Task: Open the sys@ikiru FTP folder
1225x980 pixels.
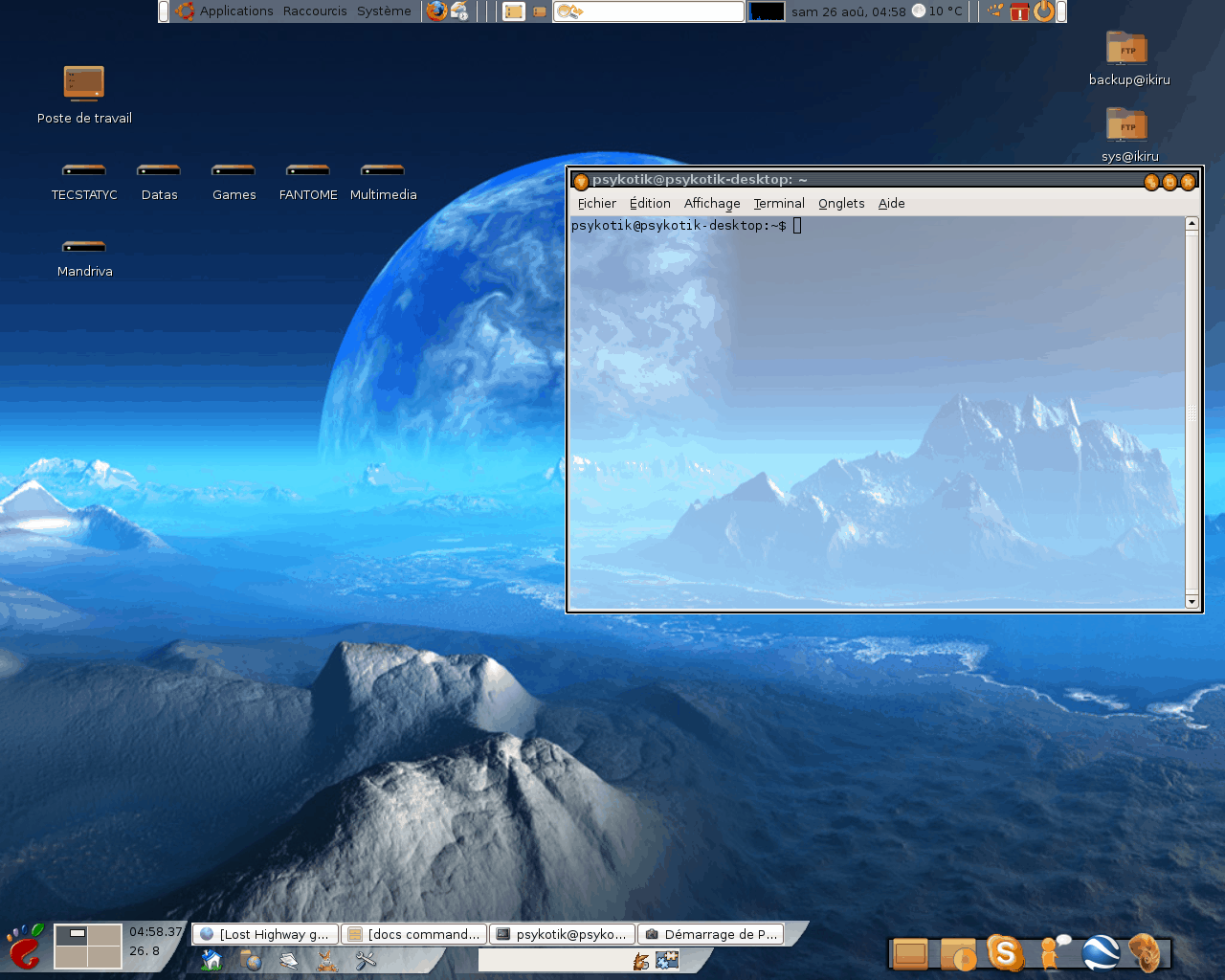Action: [1125, 127]
